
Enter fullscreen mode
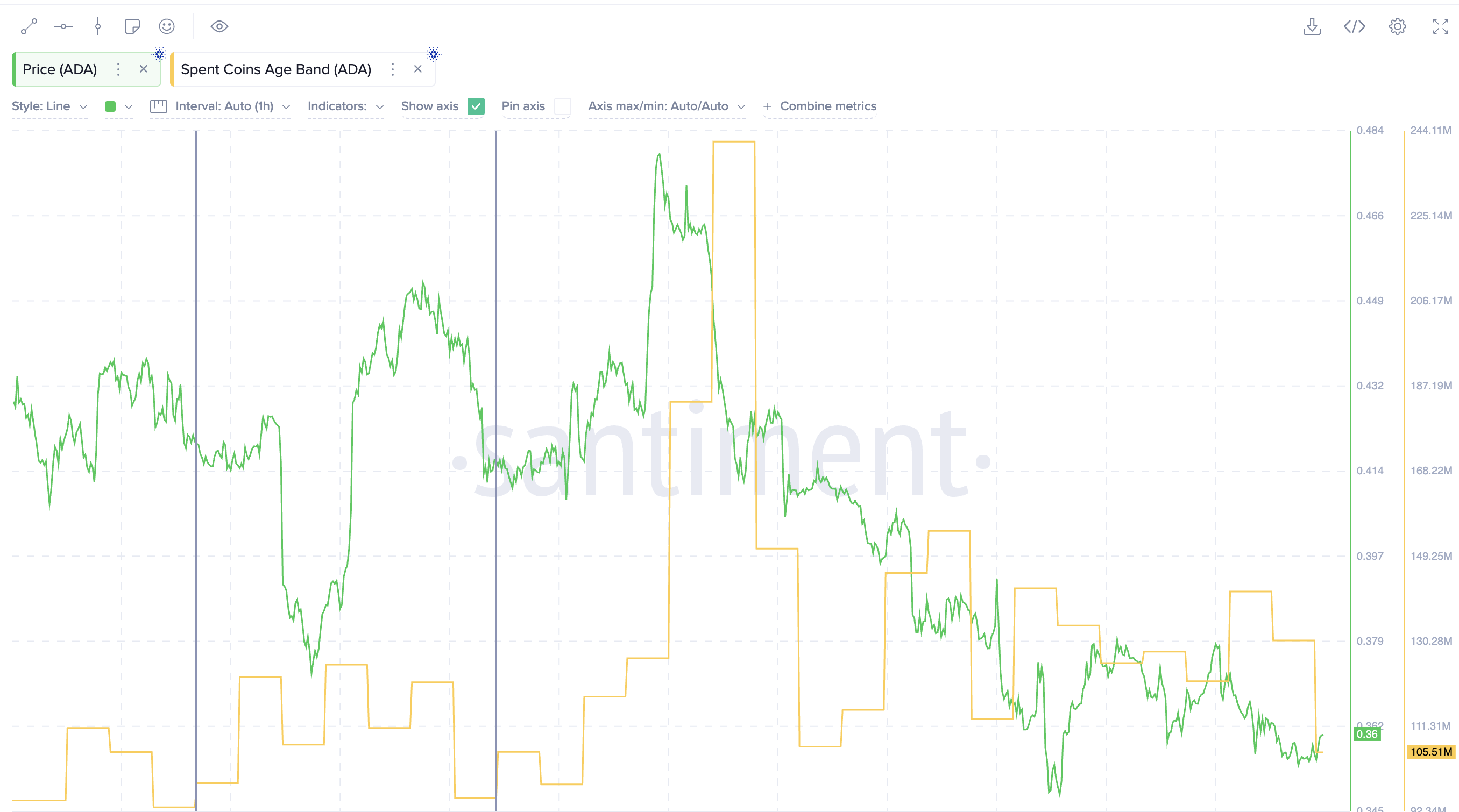[x=1440, y=26]
